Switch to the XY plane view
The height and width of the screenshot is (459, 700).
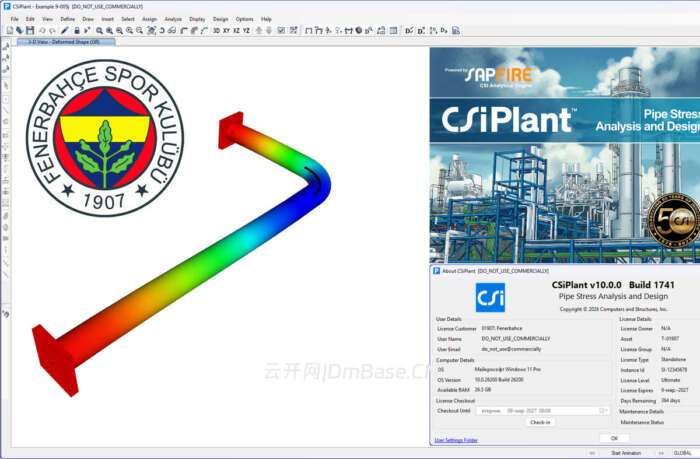226,30
